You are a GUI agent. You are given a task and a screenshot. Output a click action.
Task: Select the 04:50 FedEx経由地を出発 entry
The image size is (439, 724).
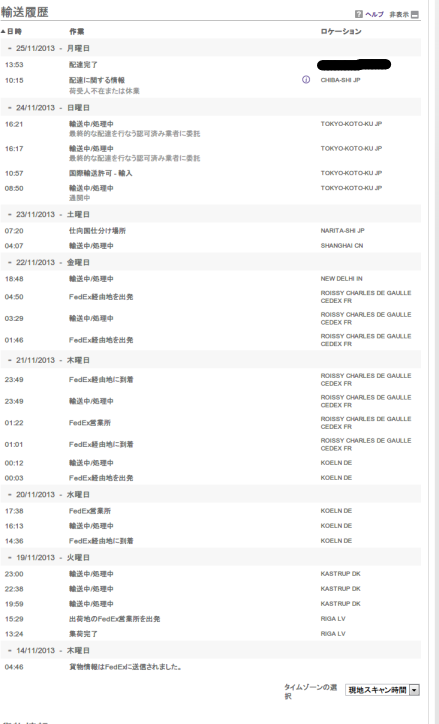coord(101,297)
